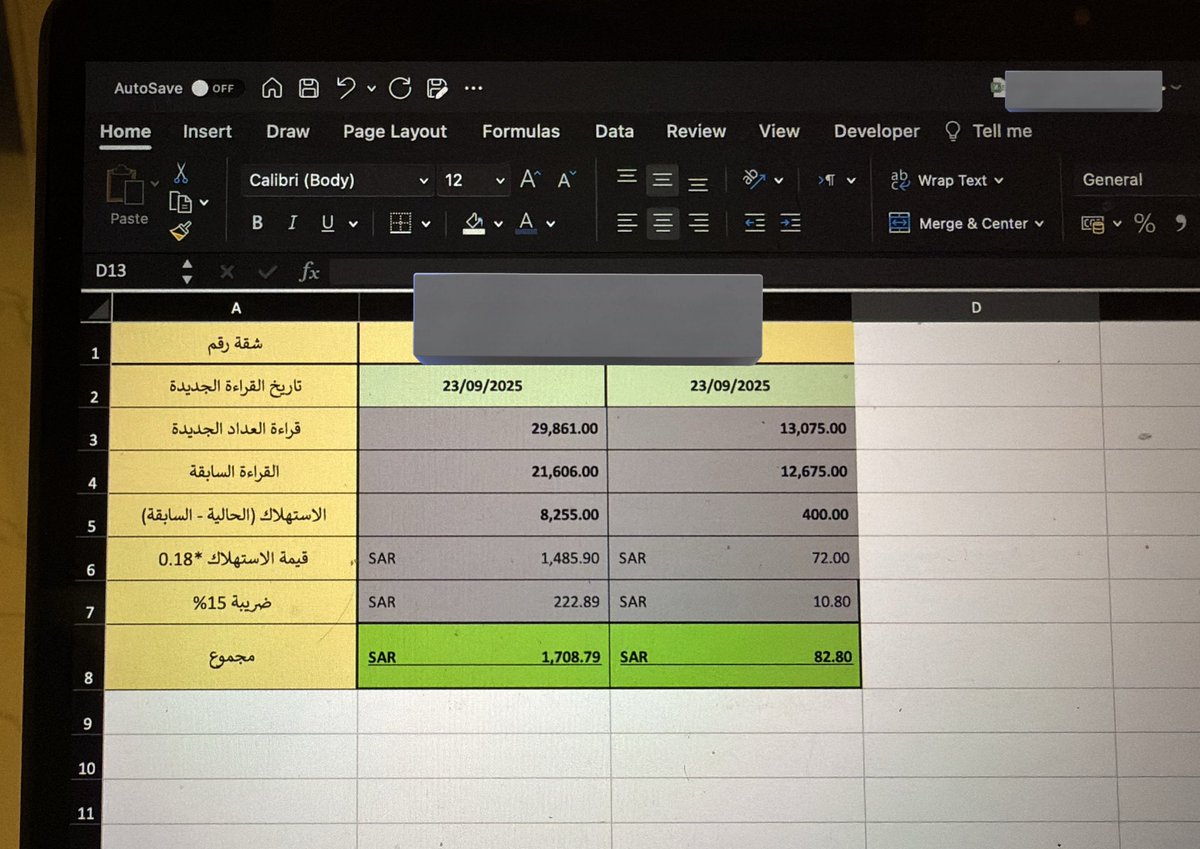The image size is (1200, 849).
Task: Click the Copy icon
Action: [x=180, y=202]
